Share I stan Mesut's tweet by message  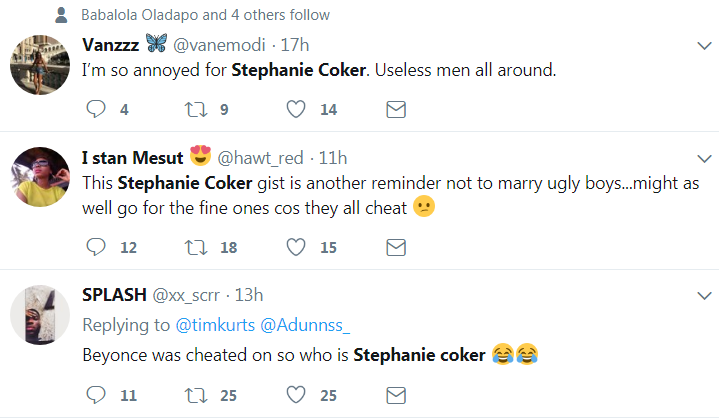(x=395, y=247)
